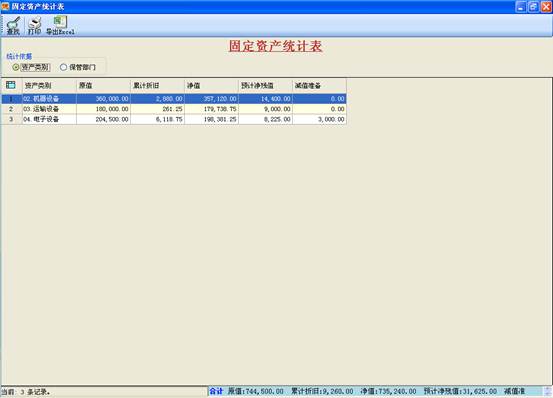Click the app icon in title bar
The width and height of the screenshot is (553, 398).
(5, 6)
